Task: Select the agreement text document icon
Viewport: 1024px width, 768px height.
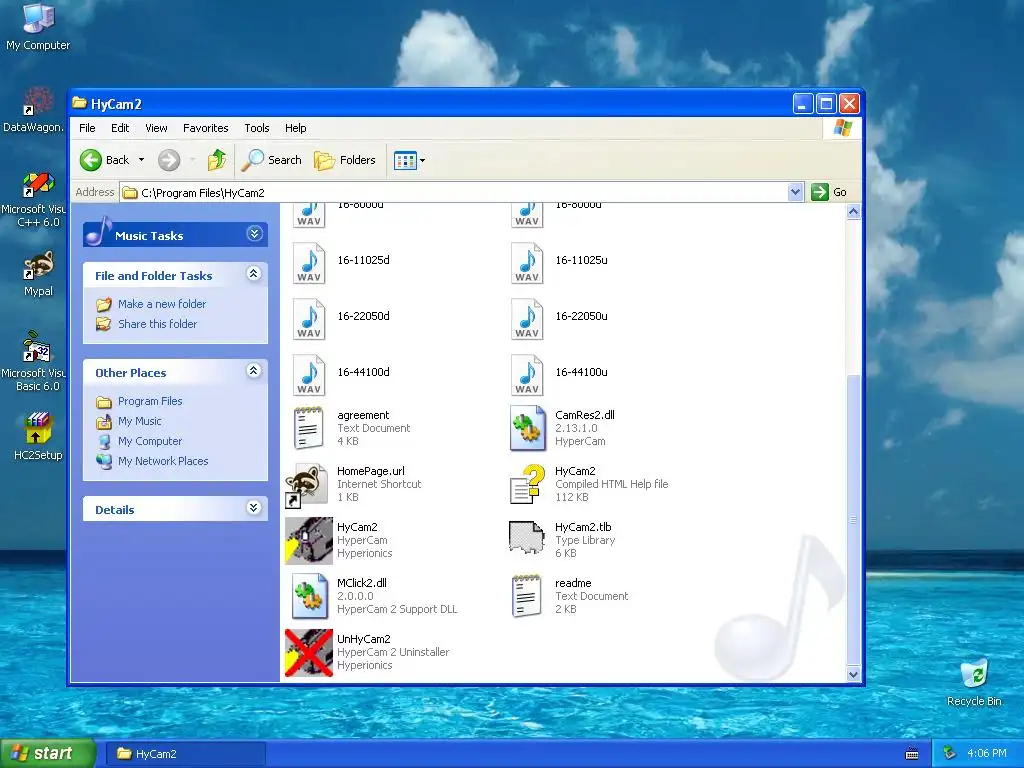Action: click(308, 428)
